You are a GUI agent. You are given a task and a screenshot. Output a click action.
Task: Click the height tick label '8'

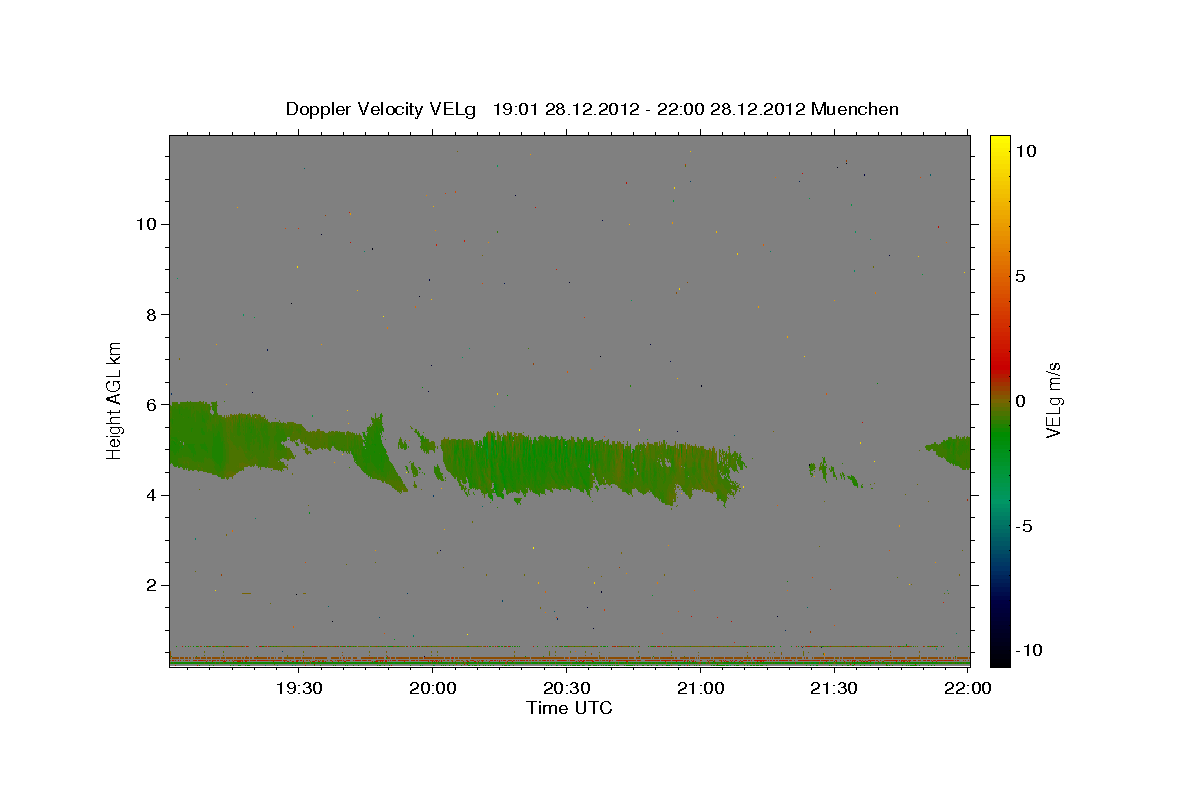click(x=151, y=314)
